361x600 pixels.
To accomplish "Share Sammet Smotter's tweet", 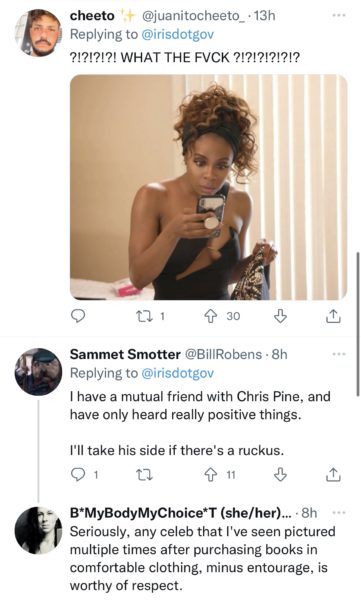I will coord(333,475).
